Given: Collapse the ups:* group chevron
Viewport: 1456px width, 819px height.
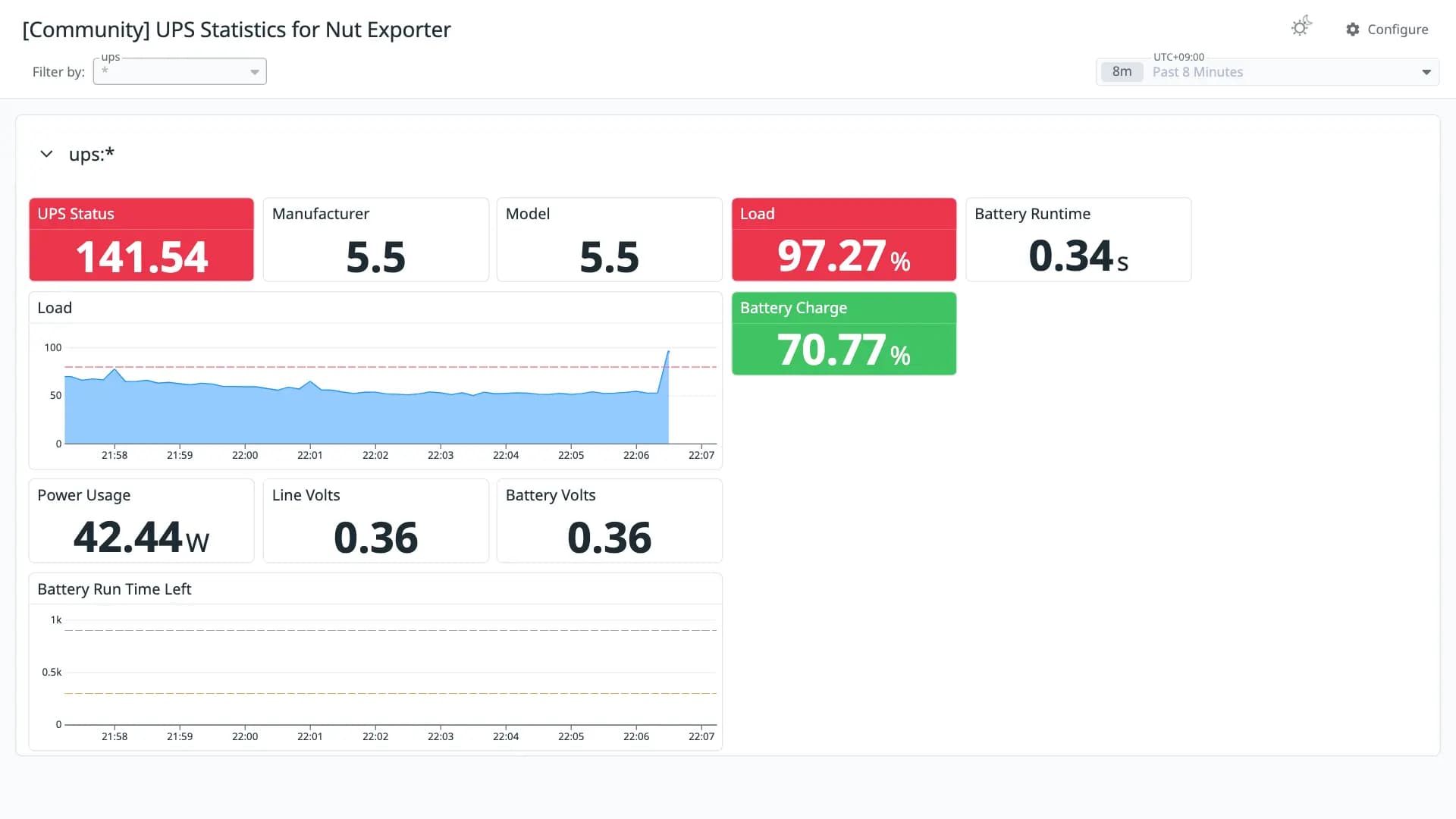Looking at the screenshot, I should (46, 154).
